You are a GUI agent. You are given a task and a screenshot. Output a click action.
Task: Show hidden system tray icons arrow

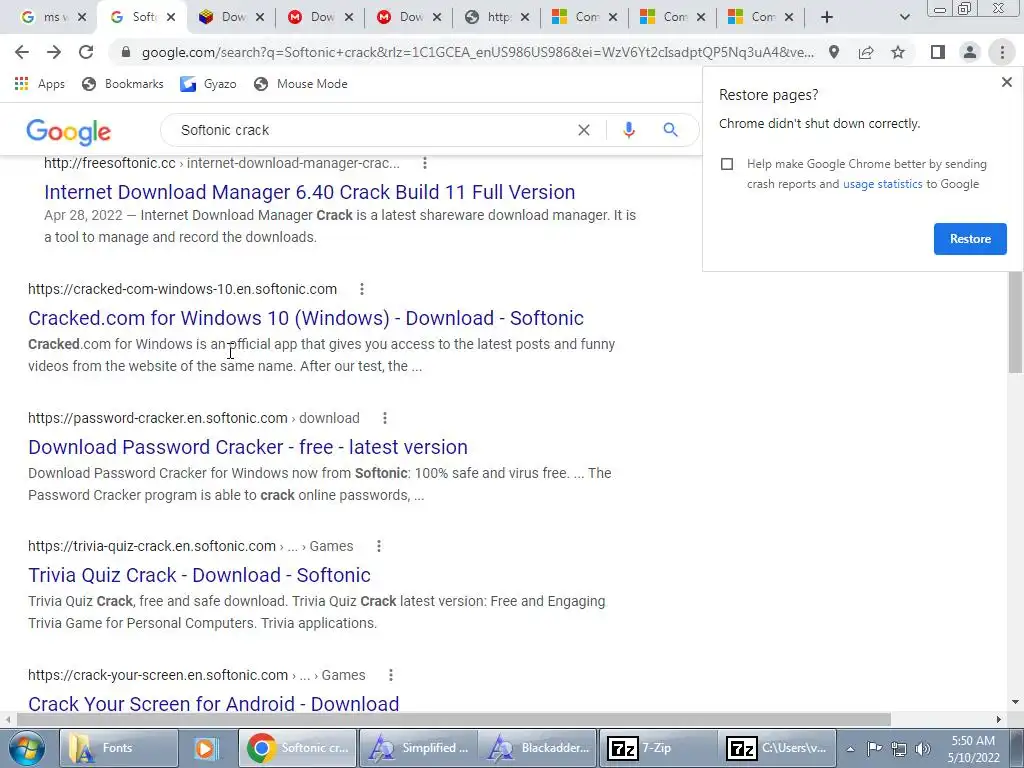[850, 748]
